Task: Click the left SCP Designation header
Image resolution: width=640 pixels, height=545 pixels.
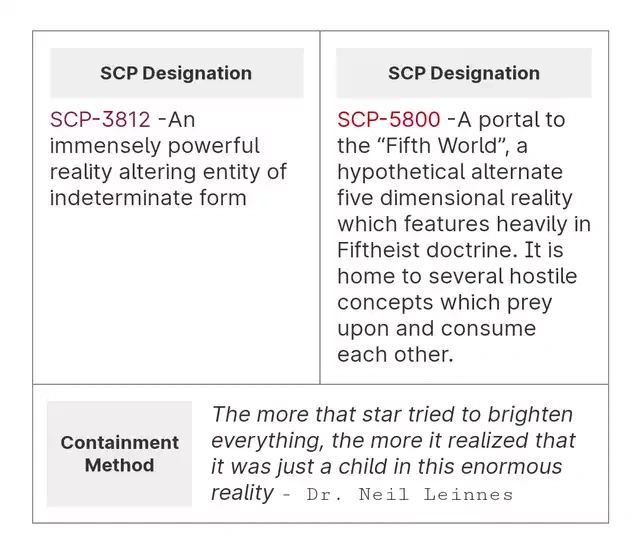Action: tap(176, 73)
